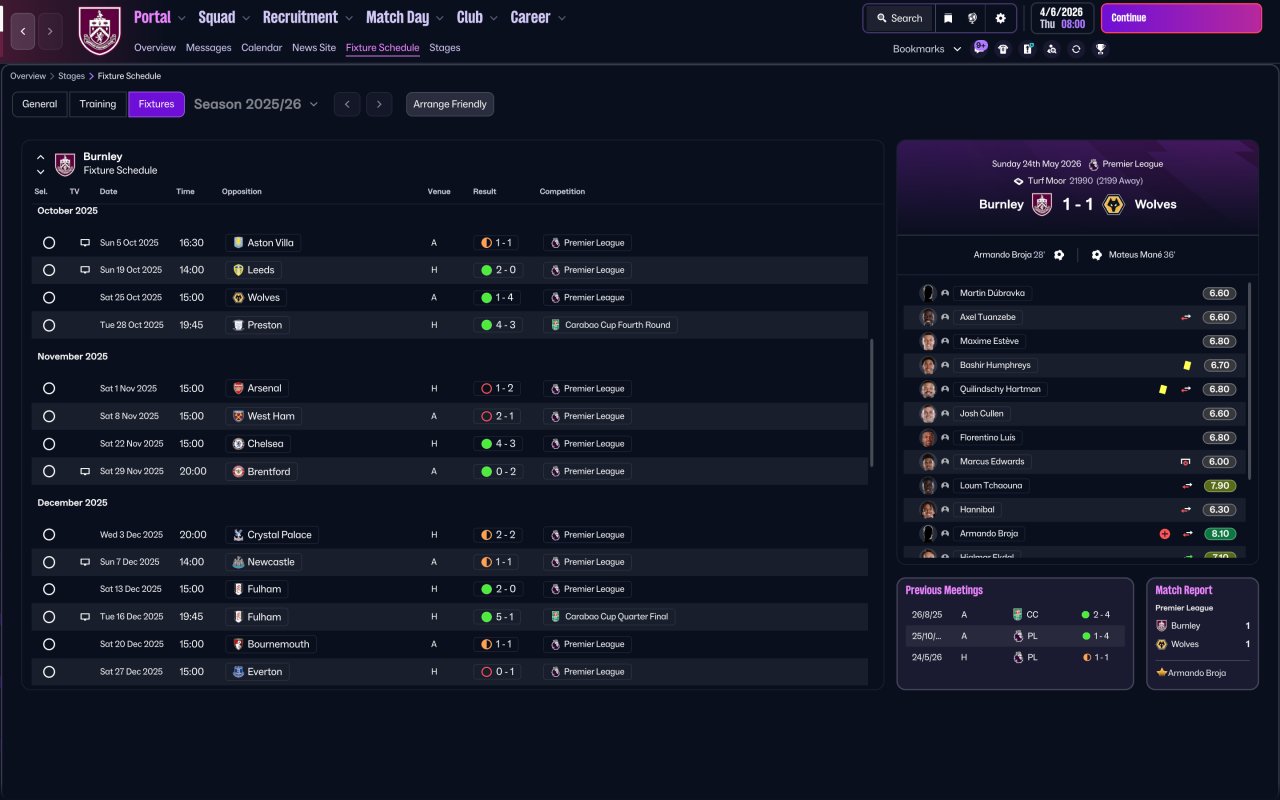
Task: Click the Wolves badge in the match header
Action: coord(1112,204)
